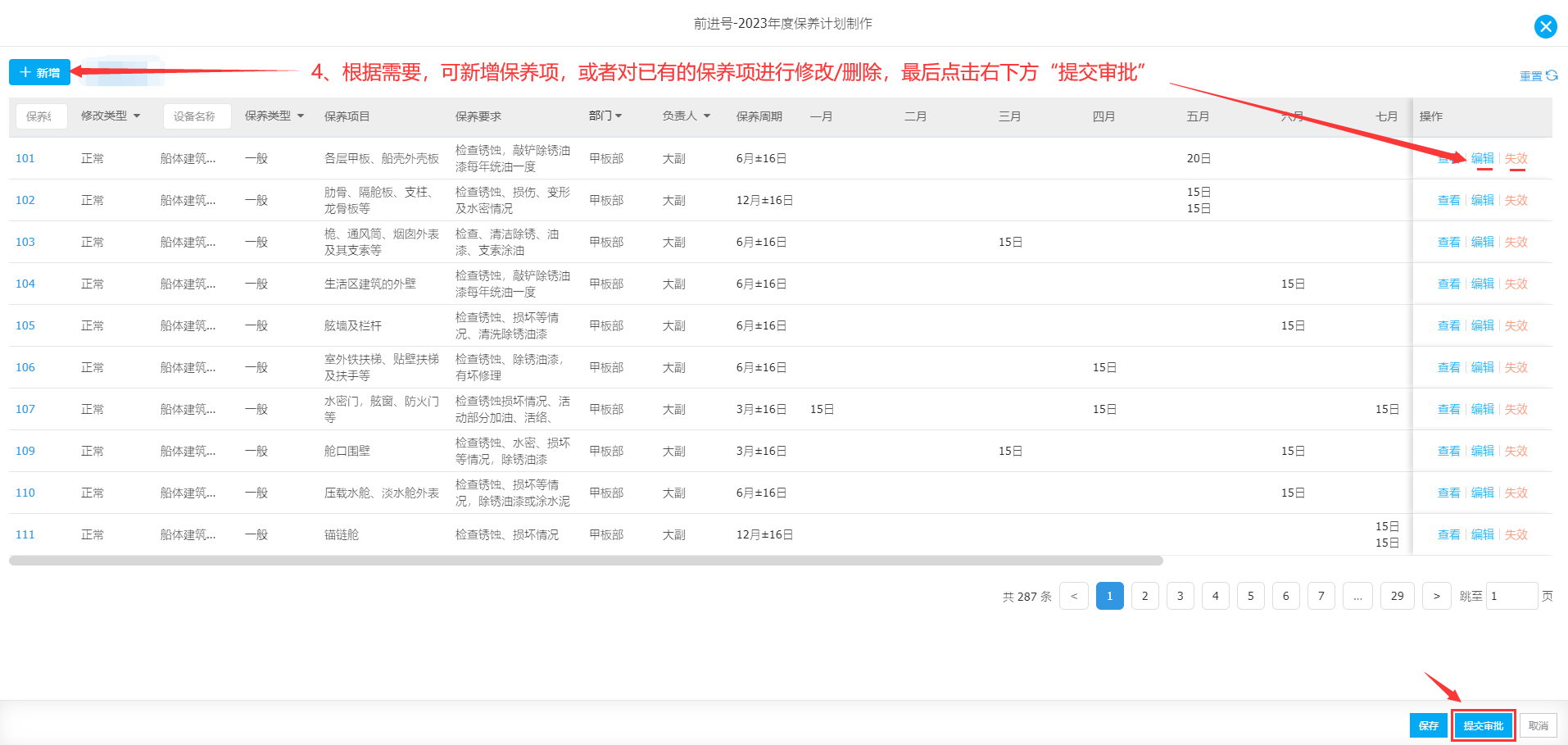Close the dialog with the blue X icon
This screenshot has width=1568, height=745.
[1545, 26]
